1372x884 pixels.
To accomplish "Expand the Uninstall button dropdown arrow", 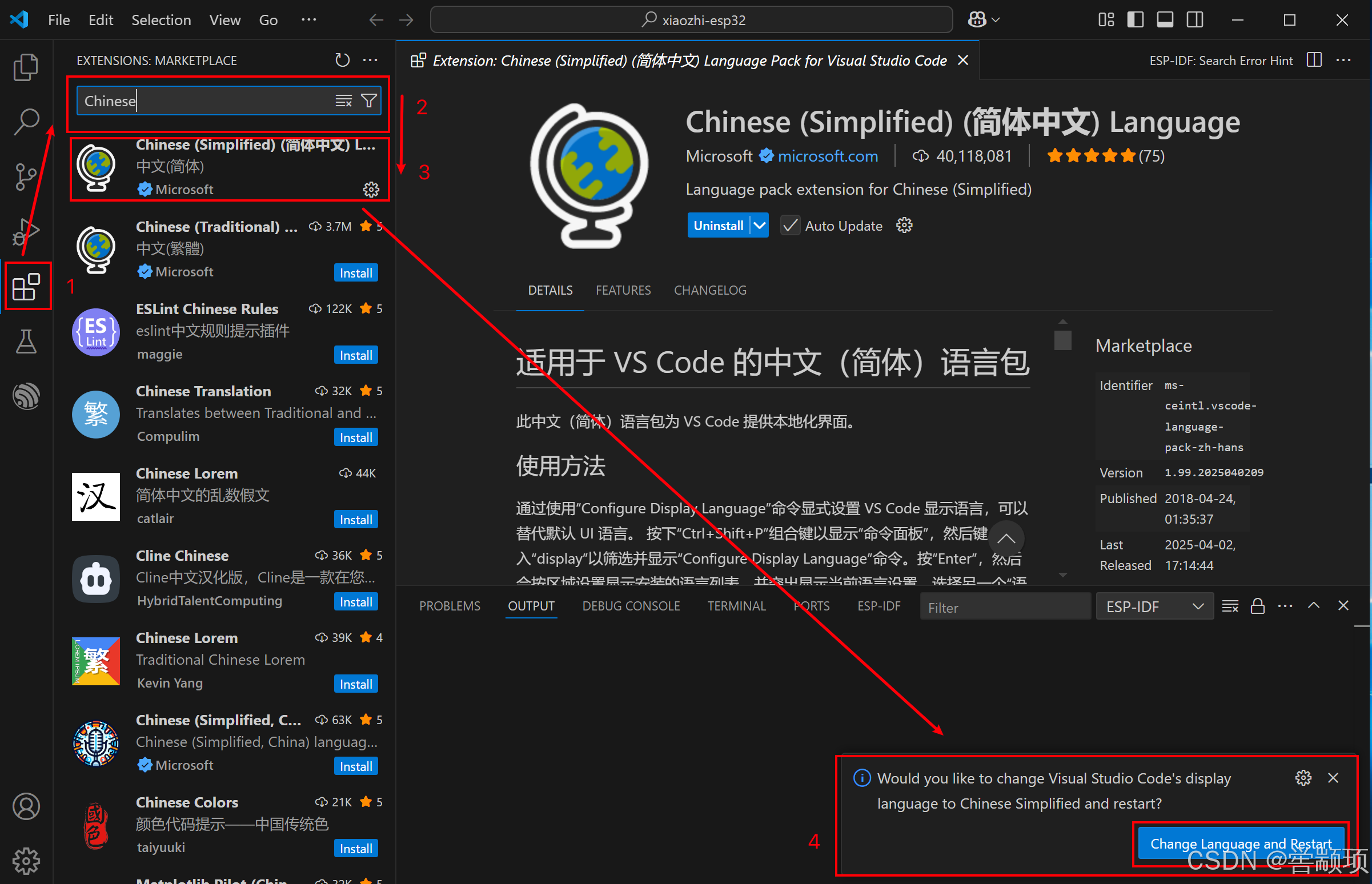I will coord(759,226).
